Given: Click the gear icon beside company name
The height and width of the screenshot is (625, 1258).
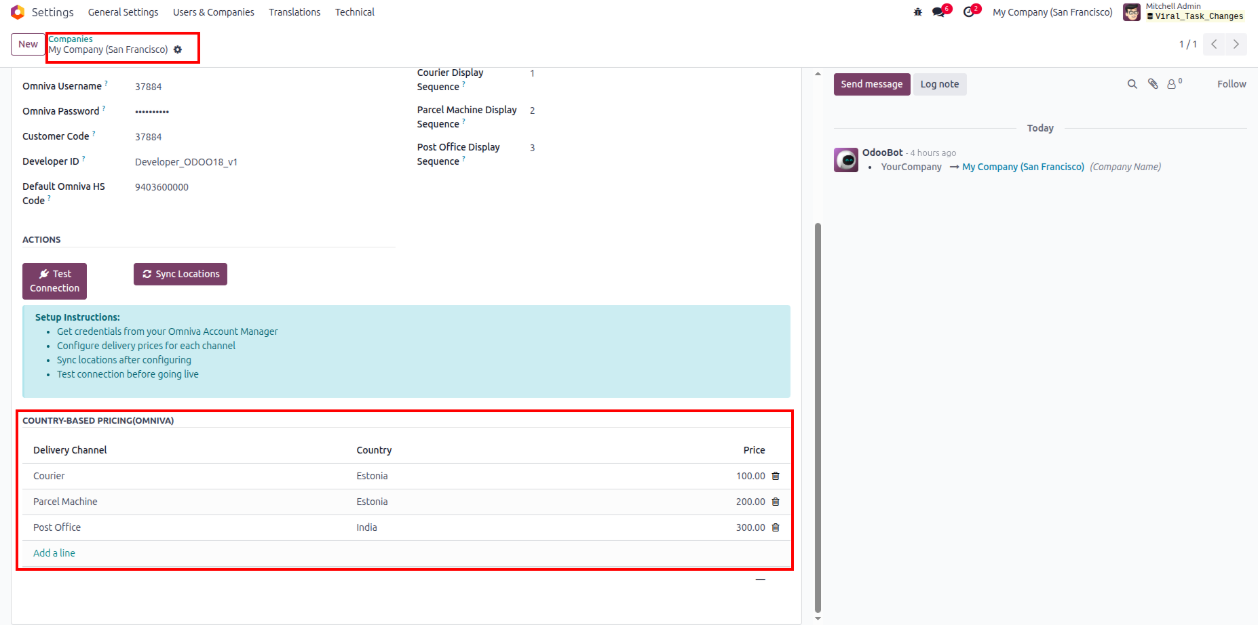Looking at the screenshot, I should 178,49.
